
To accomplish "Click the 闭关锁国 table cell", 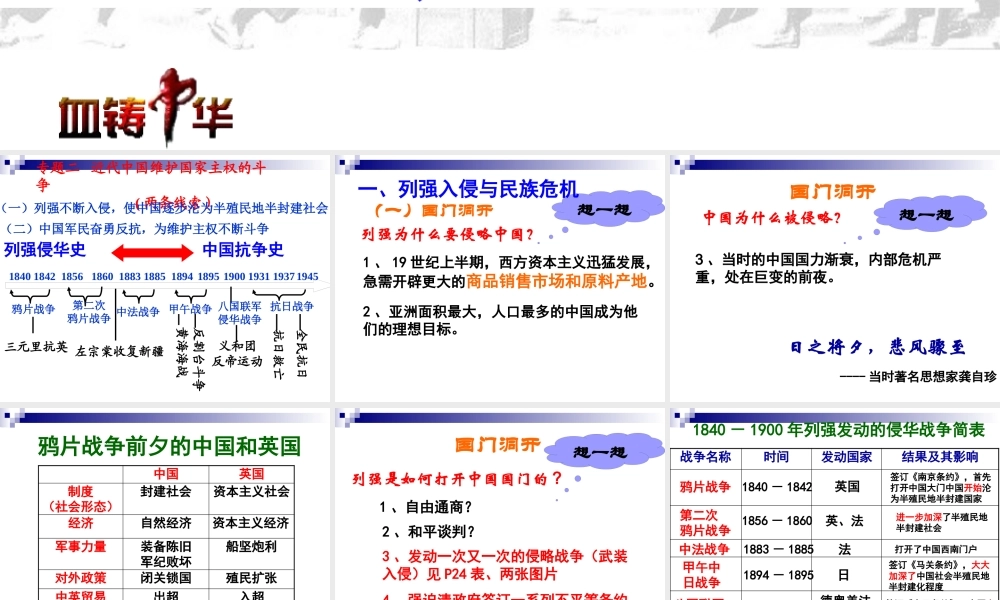I will point(166,578).
